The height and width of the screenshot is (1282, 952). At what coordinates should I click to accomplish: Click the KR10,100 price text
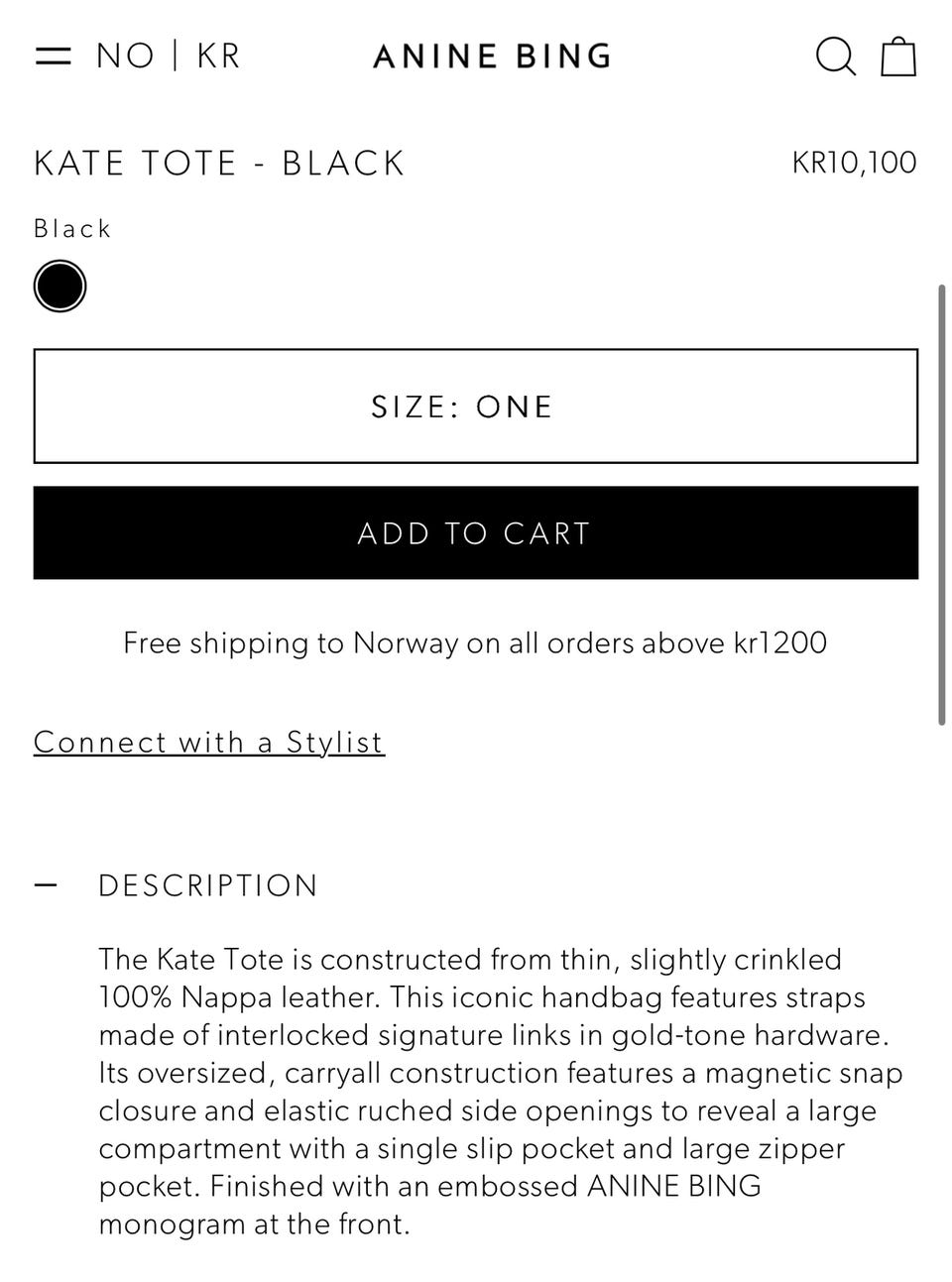(854, 163)
